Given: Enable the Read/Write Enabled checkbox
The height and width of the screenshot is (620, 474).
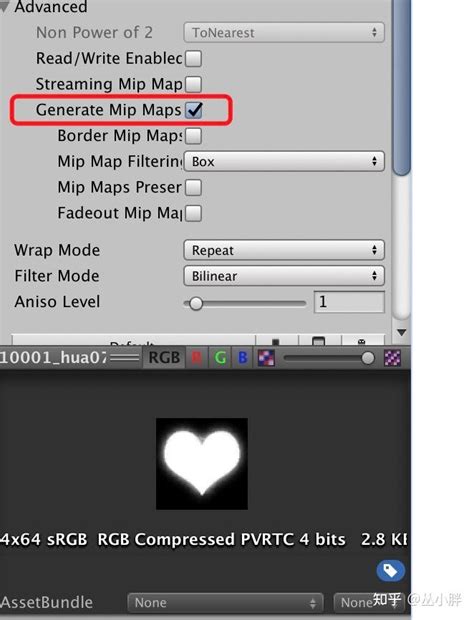Looking at the screenshot, I should point(193,59).
